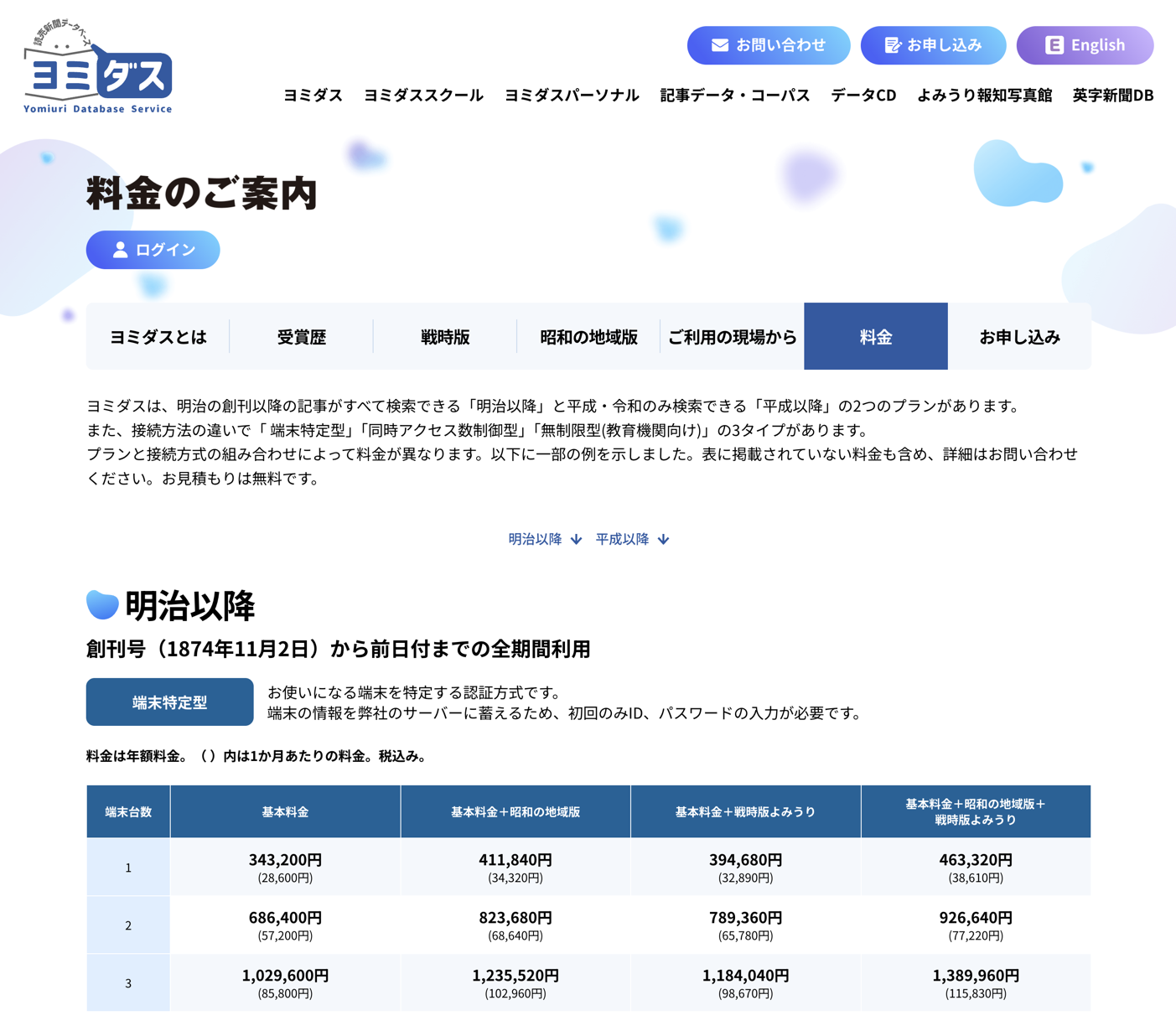Image resolution: width=1176 pixels, height=1031 pixels.
Task: Click terminal count cell 3
Action: click(128, 982)
